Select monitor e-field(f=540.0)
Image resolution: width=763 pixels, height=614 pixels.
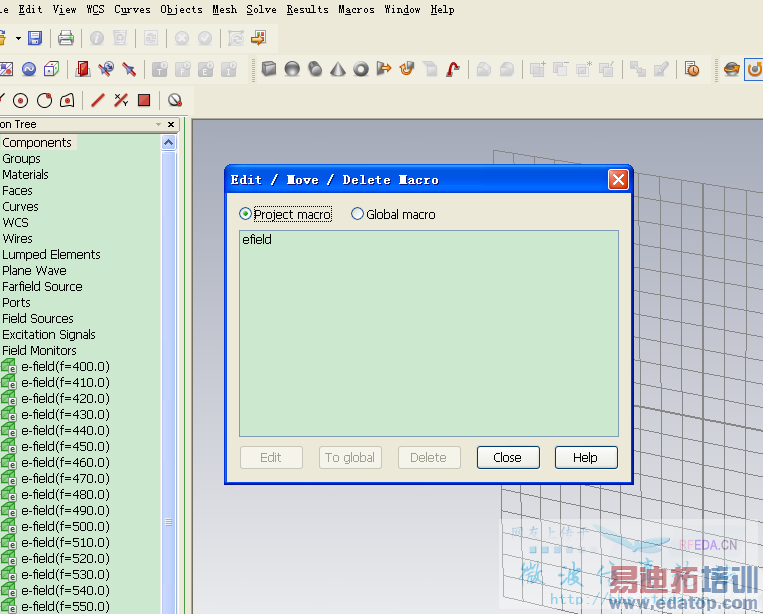65,591
